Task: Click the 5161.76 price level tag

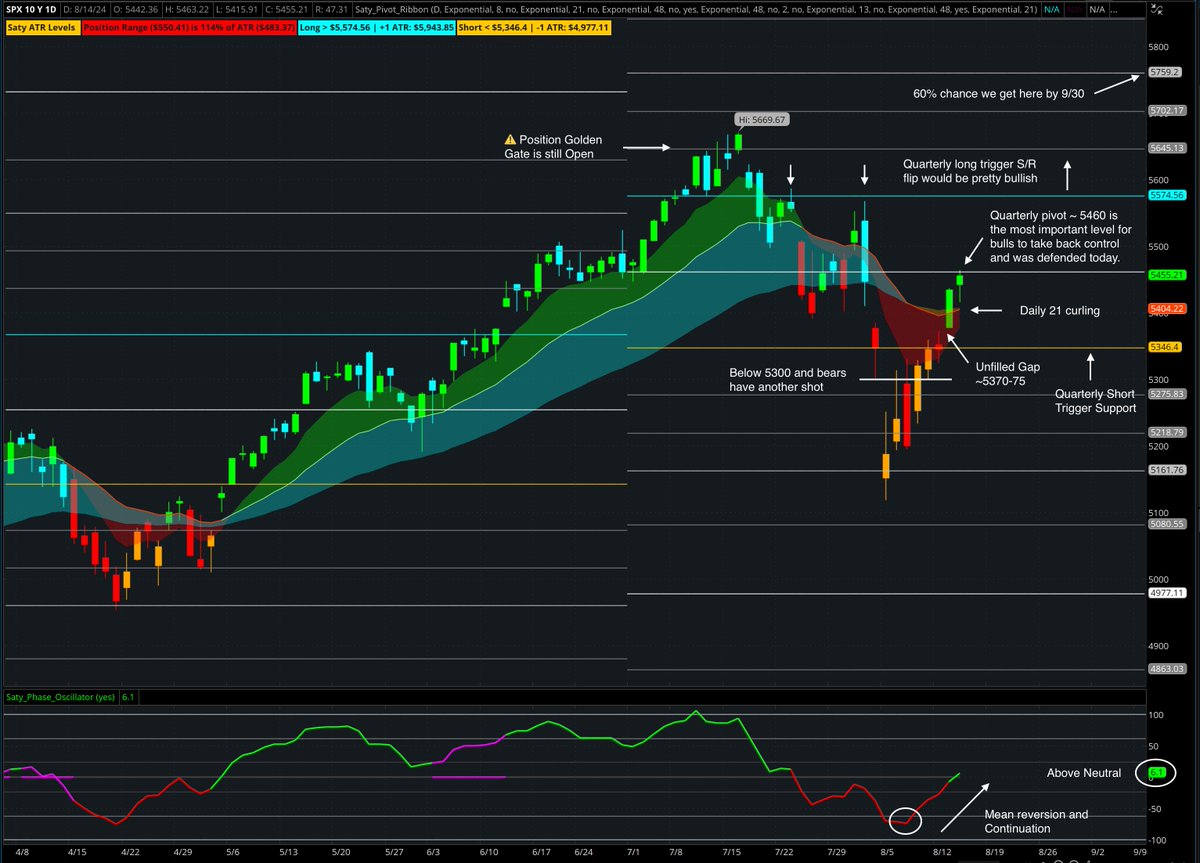Action: pyautogui.click(x=1168, y=470)
